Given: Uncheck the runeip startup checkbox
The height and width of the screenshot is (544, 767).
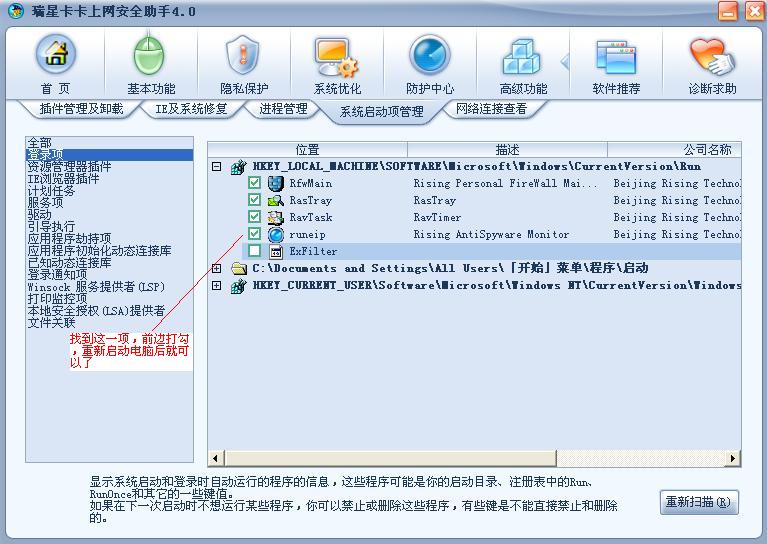Looking at the screenshot, I should [x=254, y=233].
